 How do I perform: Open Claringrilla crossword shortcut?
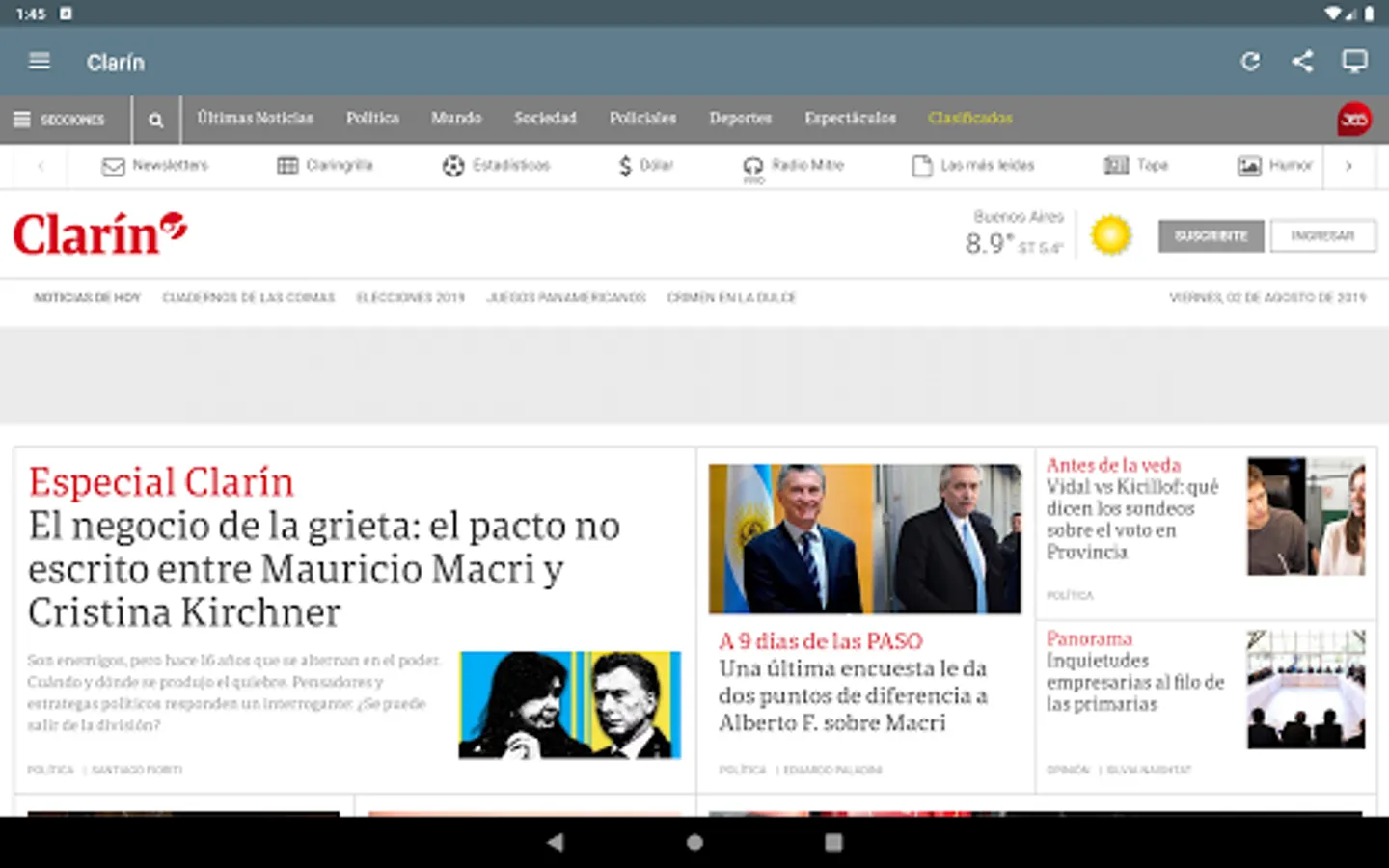(x=325, y=166)
